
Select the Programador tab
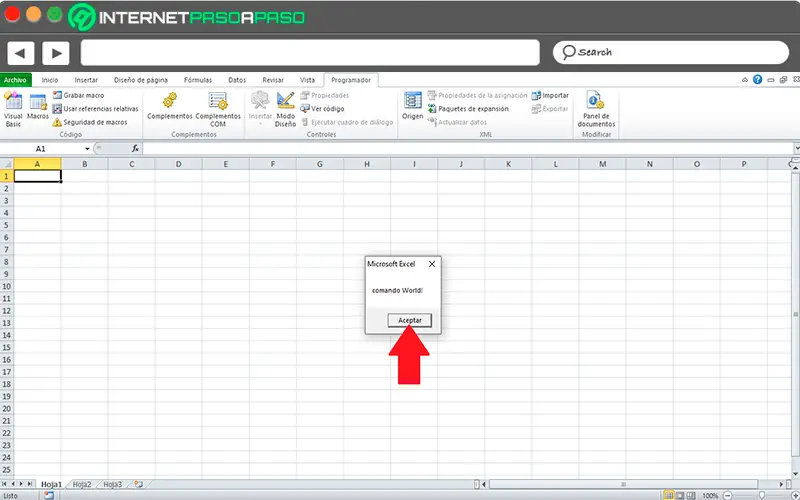(x=351, y=80)
